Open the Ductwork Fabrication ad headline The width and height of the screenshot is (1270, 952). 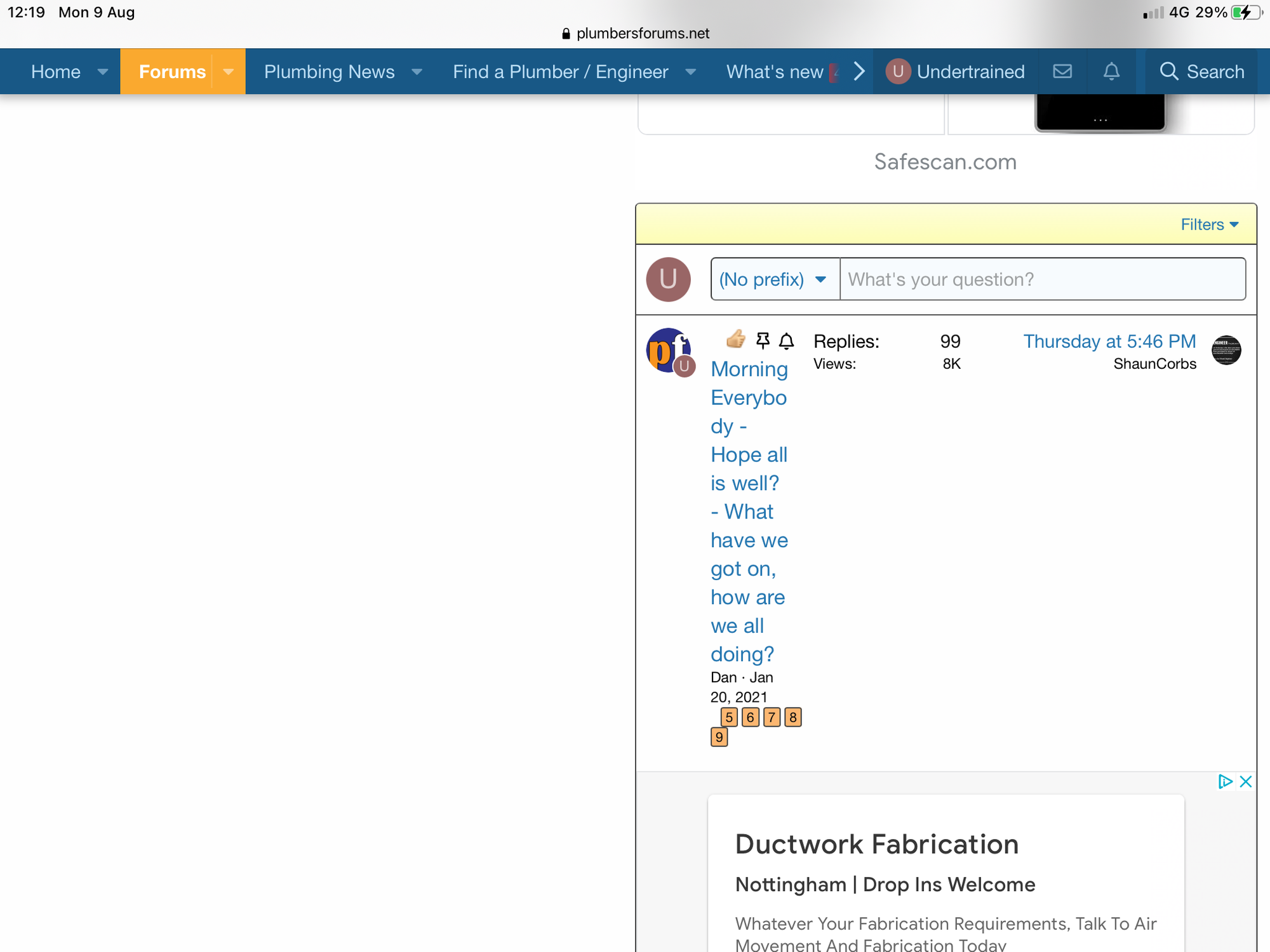(x=876, y=844)
